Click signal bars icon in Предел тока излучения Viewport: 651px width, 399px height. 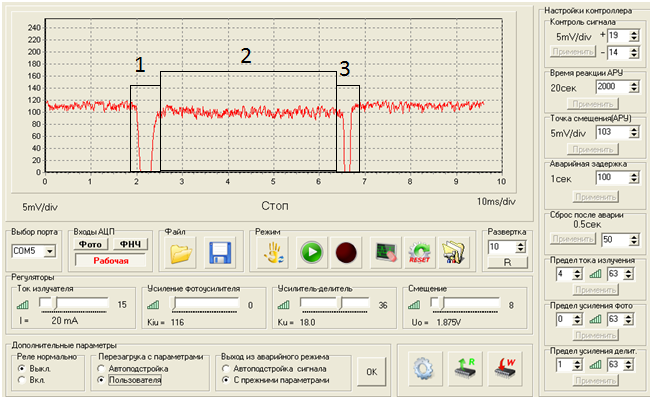point(595,274)
